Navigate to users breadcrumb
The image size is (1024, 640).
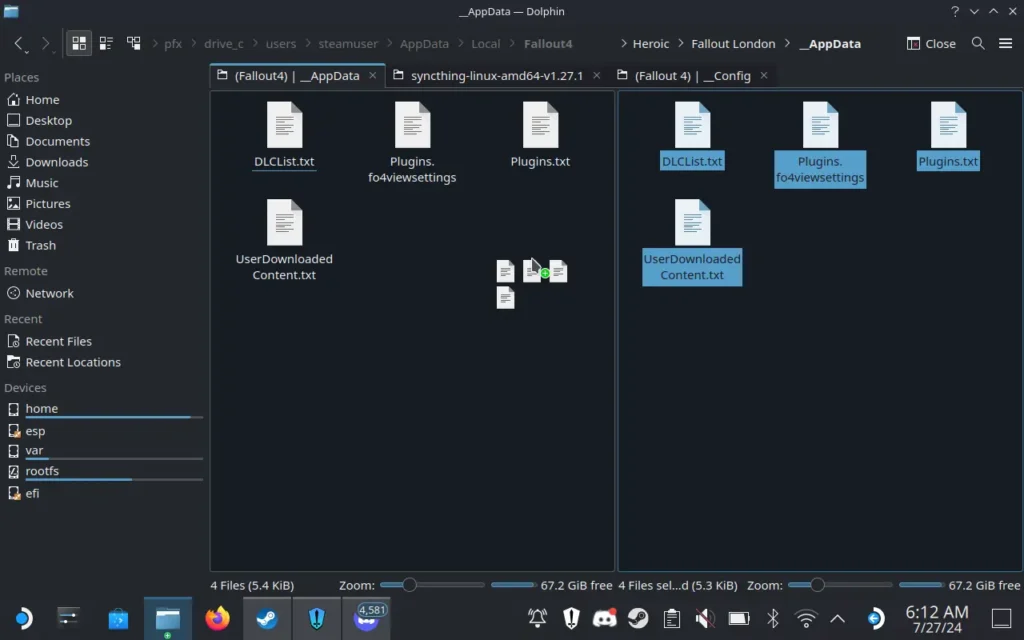(x=281, y=44)
